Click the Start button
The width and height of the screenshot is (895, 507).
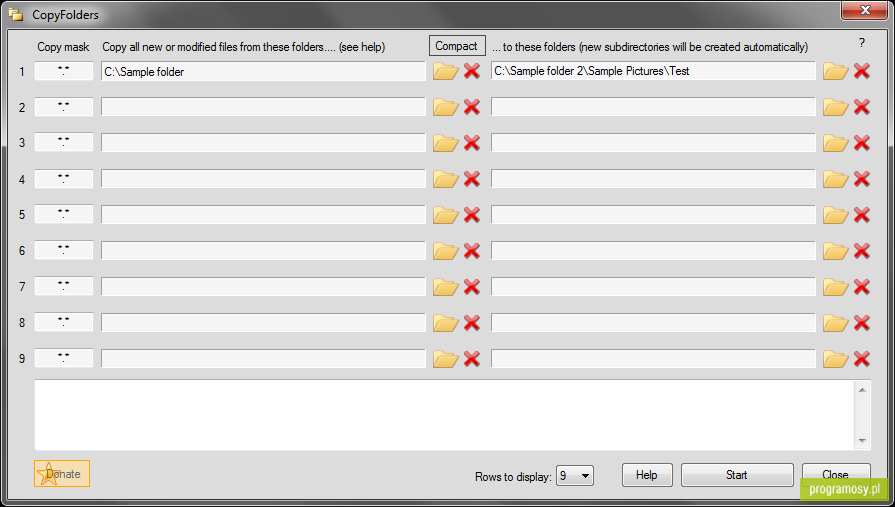pyautogui.click(x=737, y=475)
